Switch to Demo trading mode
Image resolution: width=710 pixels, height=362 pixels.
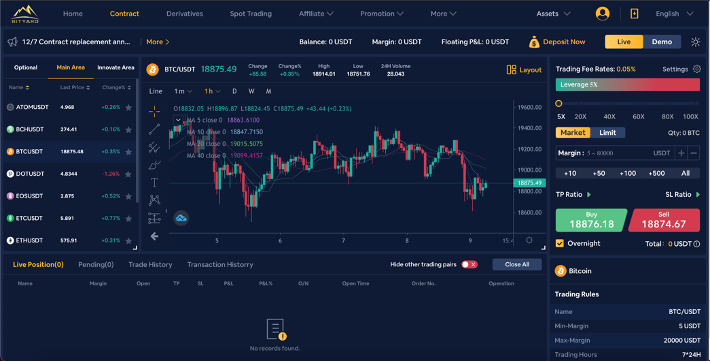pos(662,42)
